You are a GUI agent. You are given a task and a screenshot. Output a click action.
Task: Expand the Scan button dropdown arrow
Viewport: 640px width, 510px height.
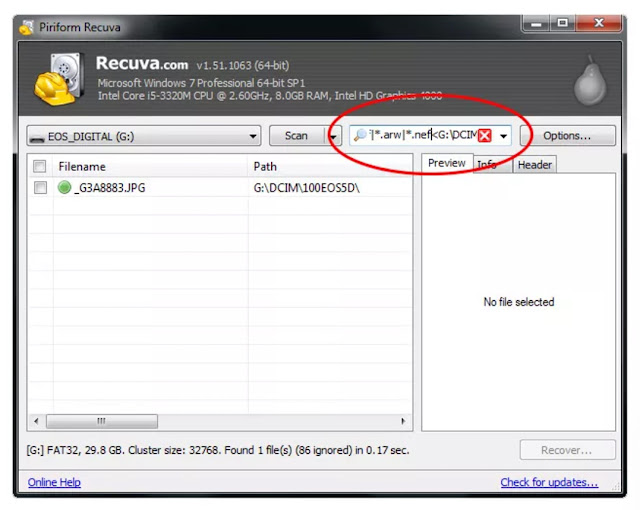point(334,136)
